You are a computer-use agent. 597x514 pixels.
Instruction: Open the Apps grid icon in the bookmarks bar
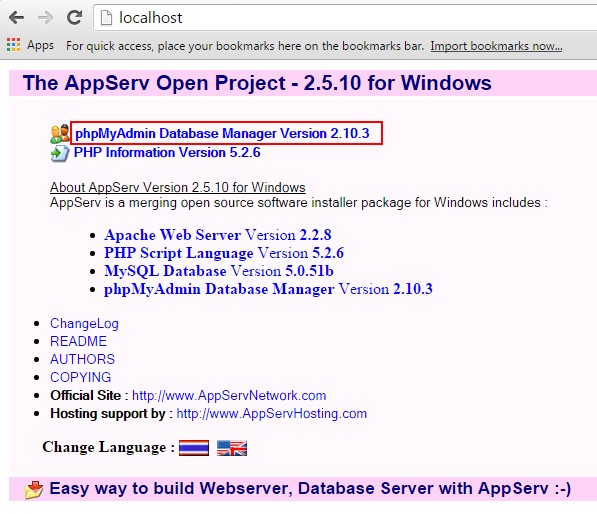[13, 45]
